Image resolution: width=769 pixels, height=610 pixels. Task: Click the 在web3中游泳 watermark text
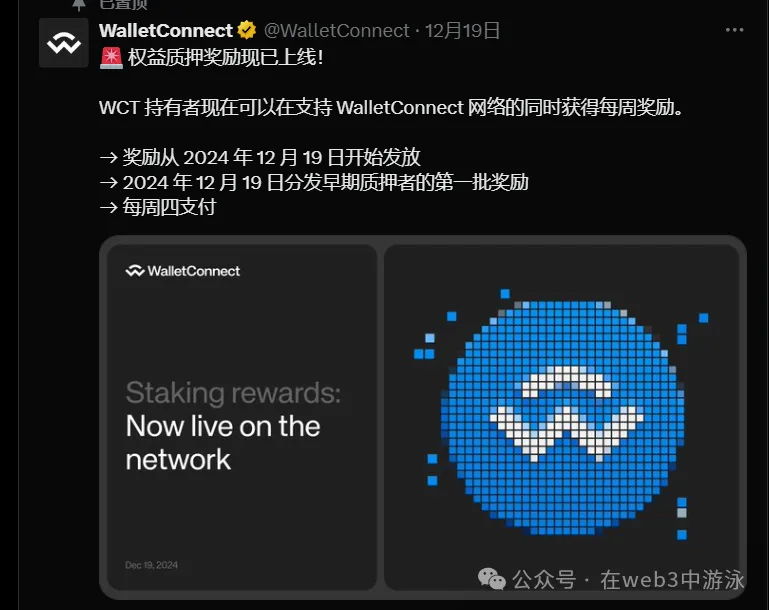click(672, 580)
